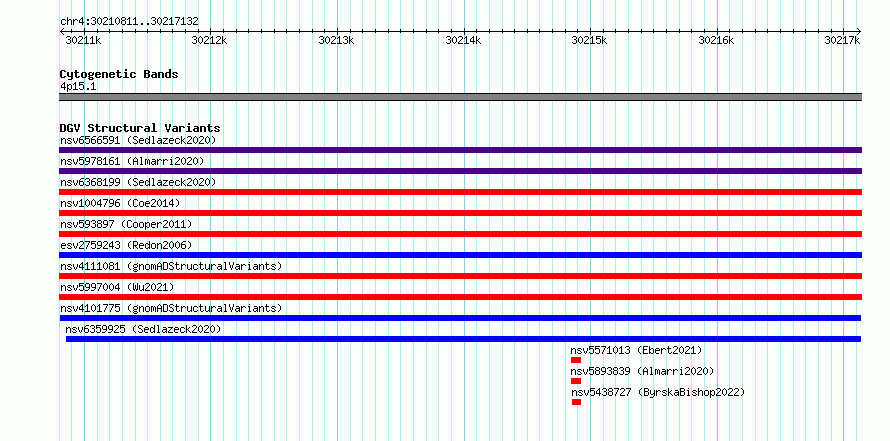Select the purple bar under nsv6566591
Screen dimensions: 890x441
(460, 150)
